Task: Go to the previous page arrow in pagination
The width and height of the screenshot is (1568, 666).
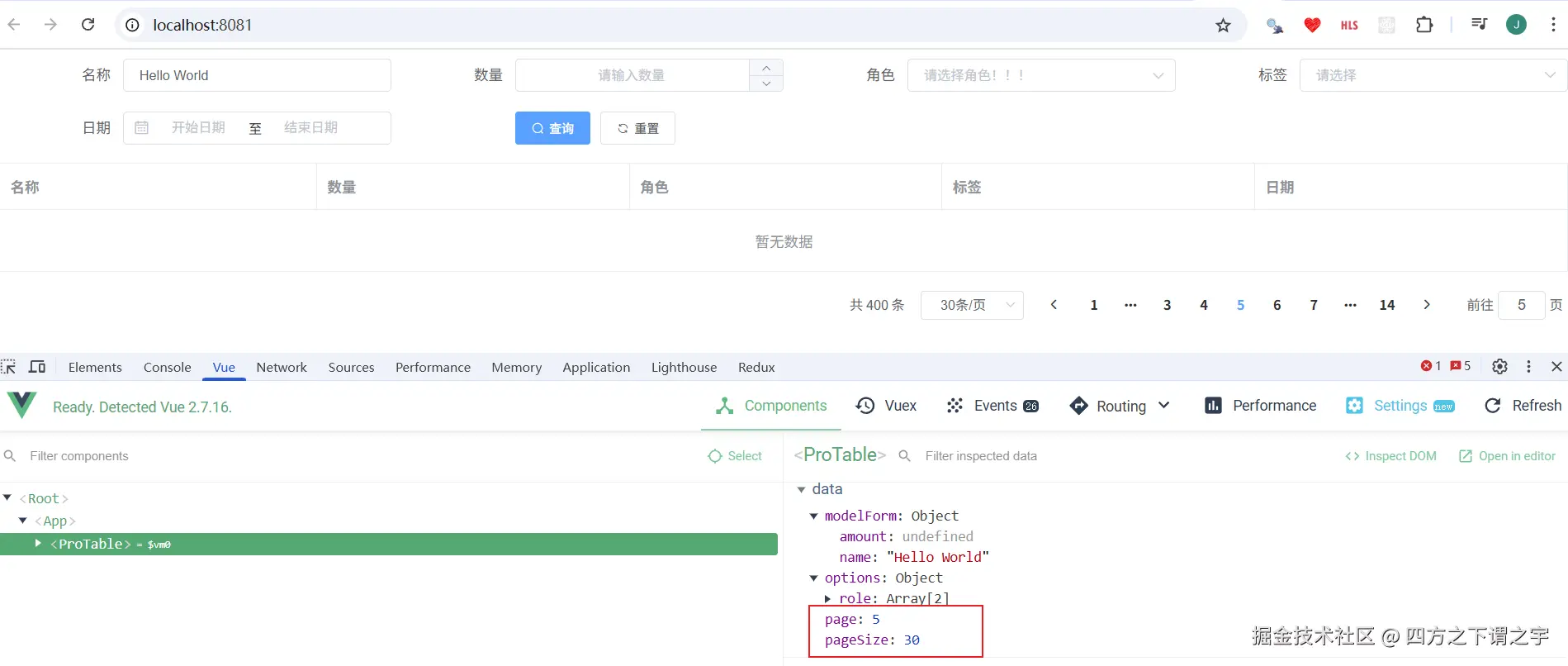Action: point(1054,305)
